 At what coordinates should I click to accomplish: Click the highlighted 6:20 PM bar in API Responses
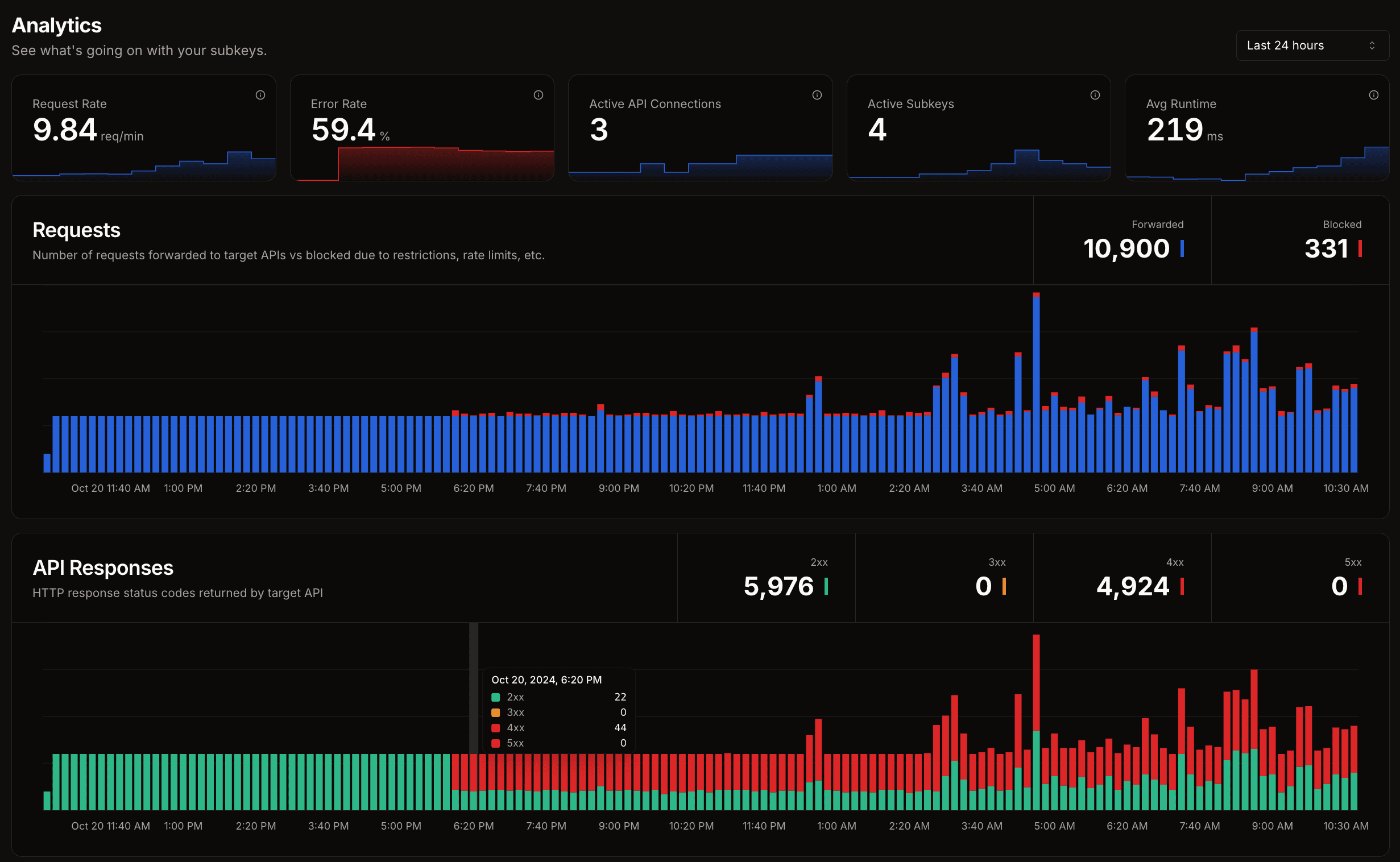pyautogui.click(x=474, y=782)
